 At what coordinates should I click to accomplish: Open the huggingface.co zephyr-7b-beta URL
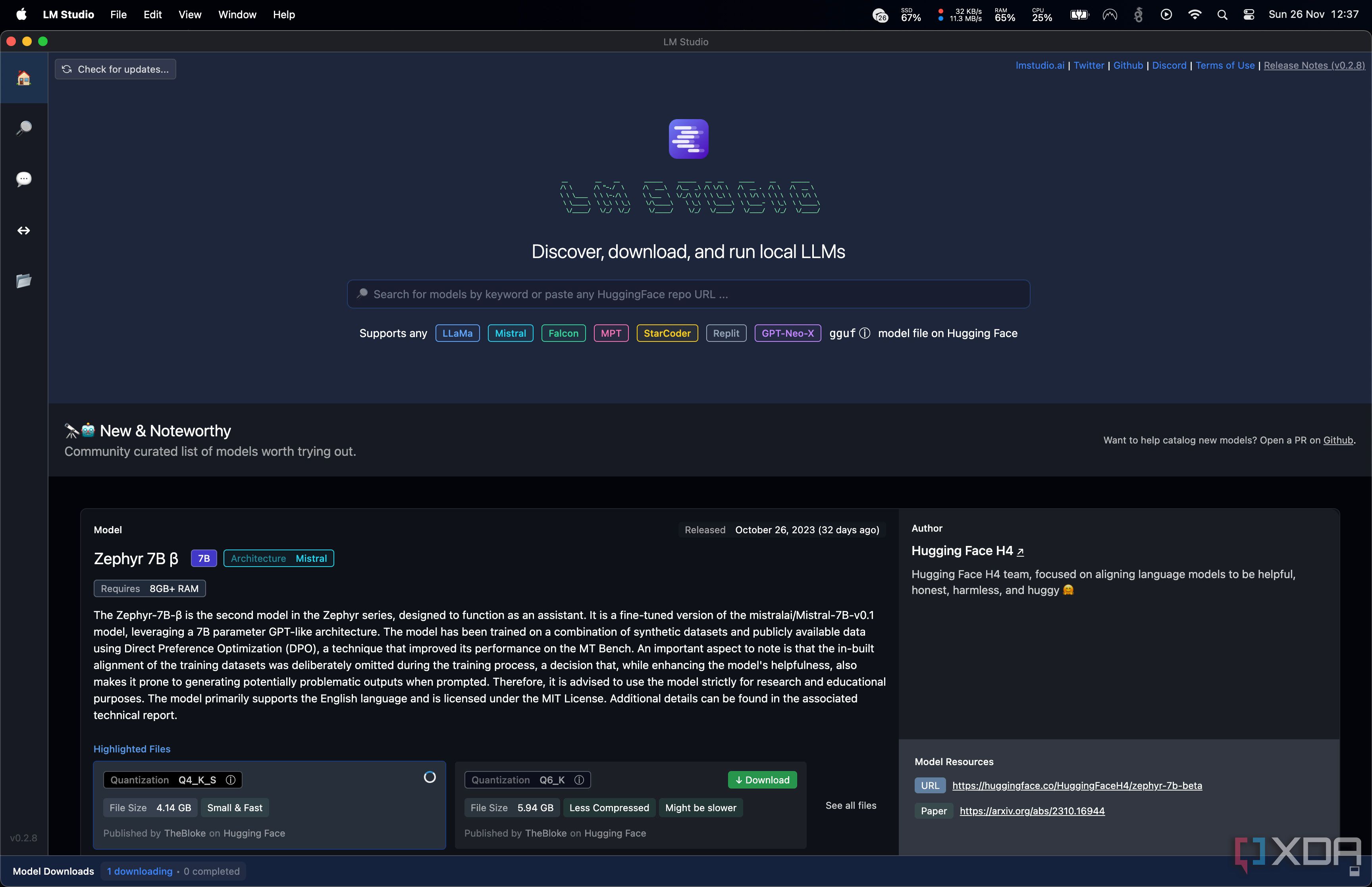pos(1077,786)
